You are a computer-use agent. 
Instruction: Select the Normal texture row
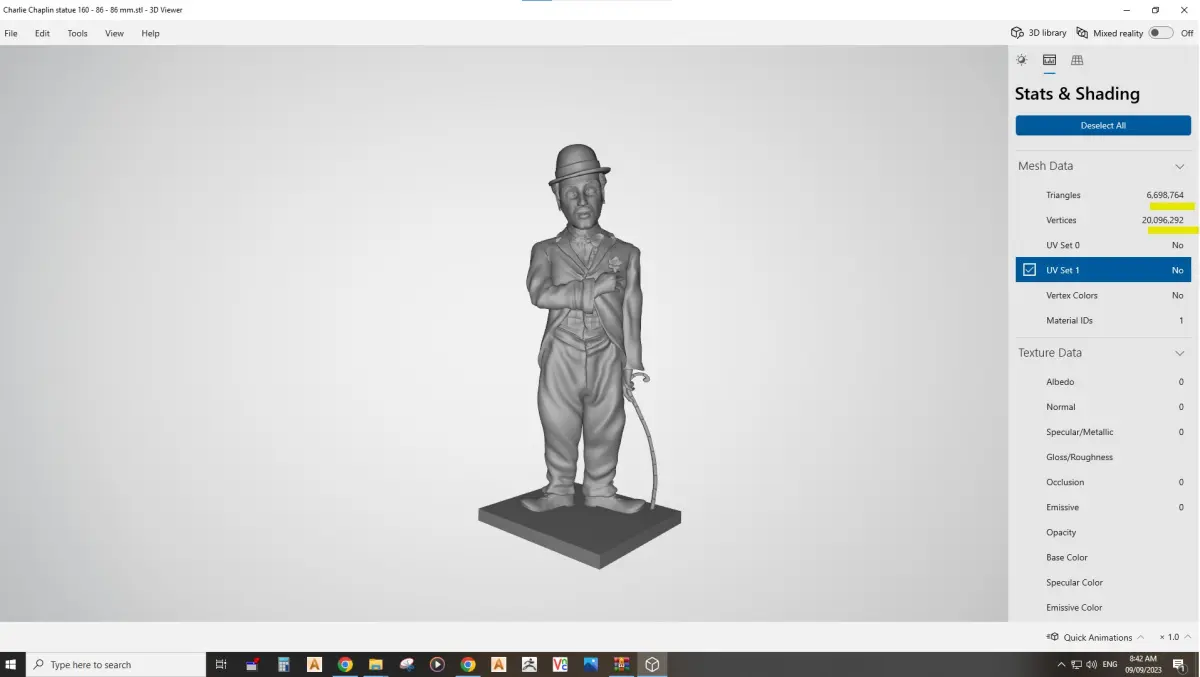click(1103, 407)
